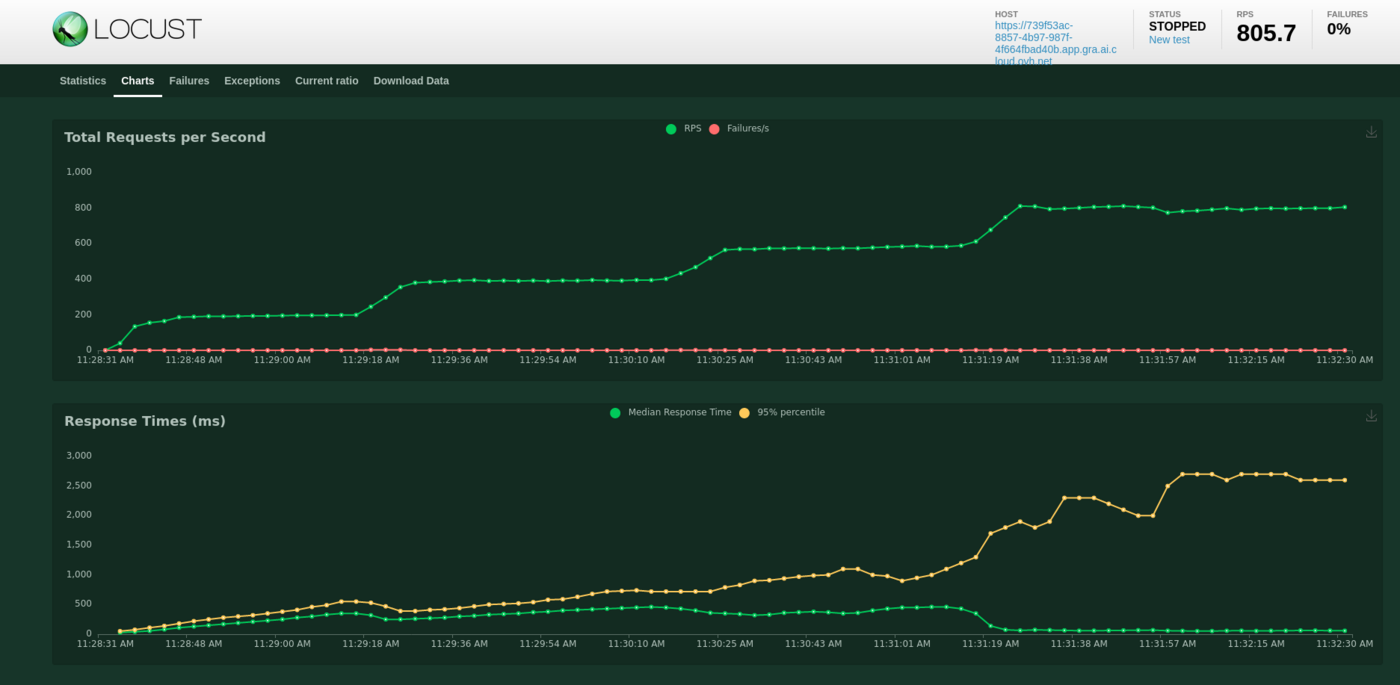The height and width of the screenshot is (685, 1400).
Task: Hide the Median Response Time series
Action: coord(679,412)
